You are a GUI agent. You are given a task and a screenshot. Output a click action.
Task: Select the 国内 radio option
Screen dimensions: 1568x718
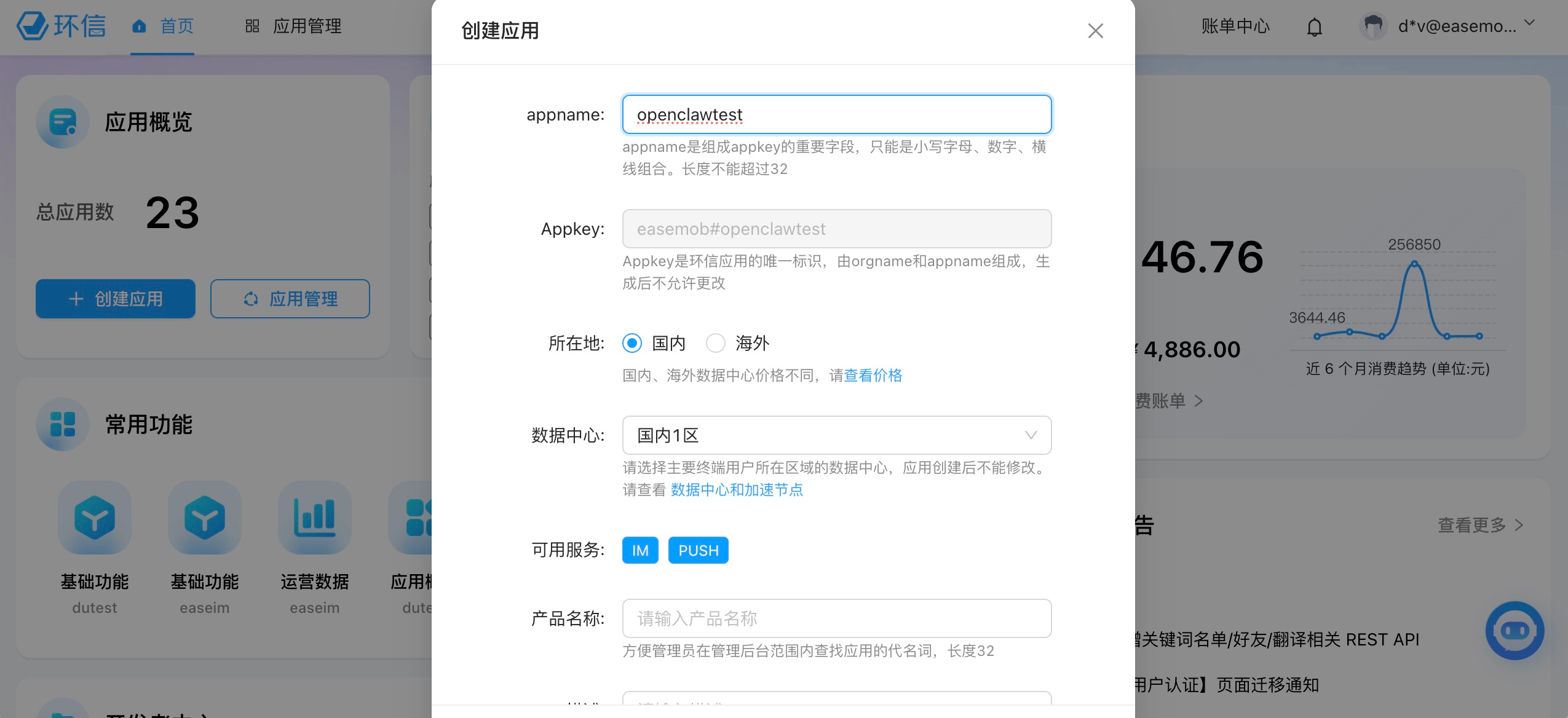click(632, 343)
